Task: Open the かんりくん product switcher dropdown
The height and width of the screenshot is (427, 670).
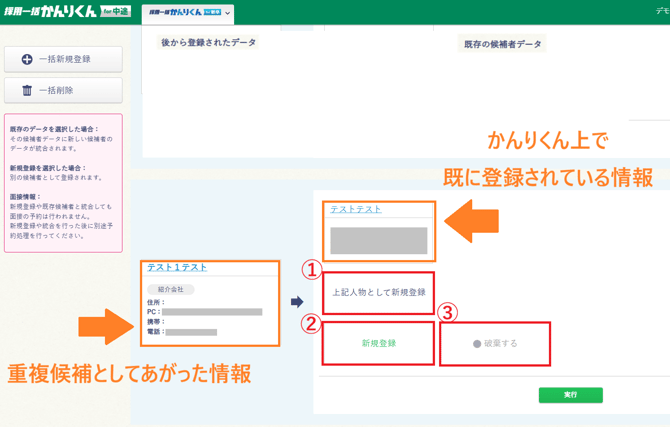Action: (x=188, y=13)
